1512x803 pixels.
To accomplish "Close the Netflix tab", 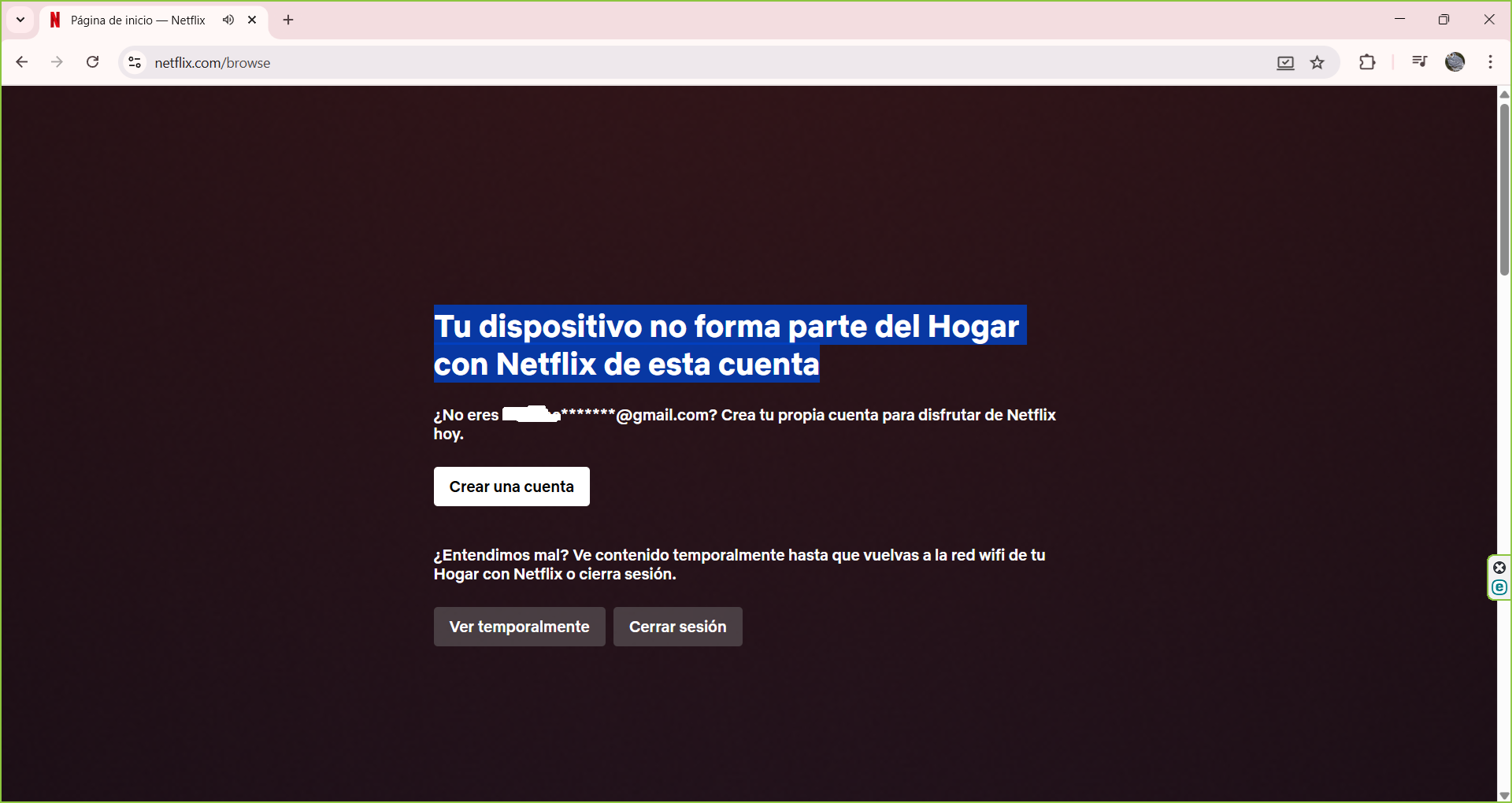I will tap(252, 20).
